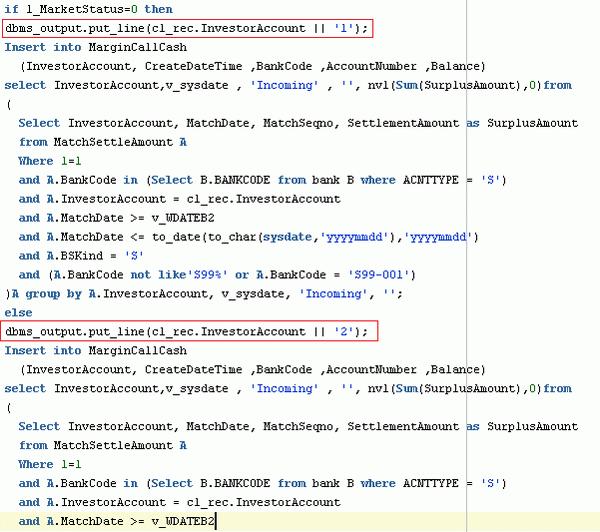Viewport: 600px width, 532px height.
Task: Click the to_date function name
Action: point(176,237)
